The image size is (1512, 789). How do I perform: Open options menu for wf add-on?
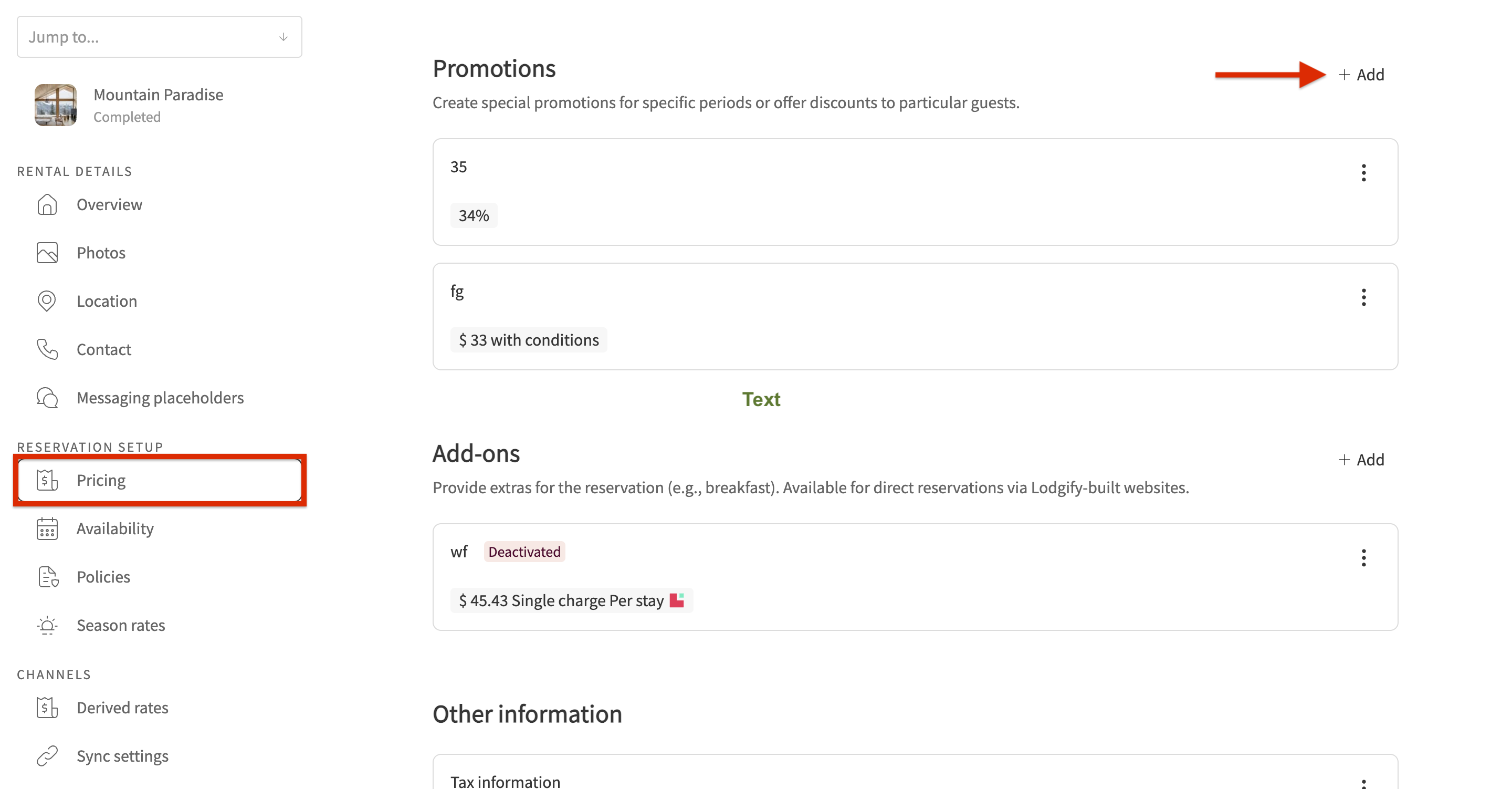coord(1363,557)
